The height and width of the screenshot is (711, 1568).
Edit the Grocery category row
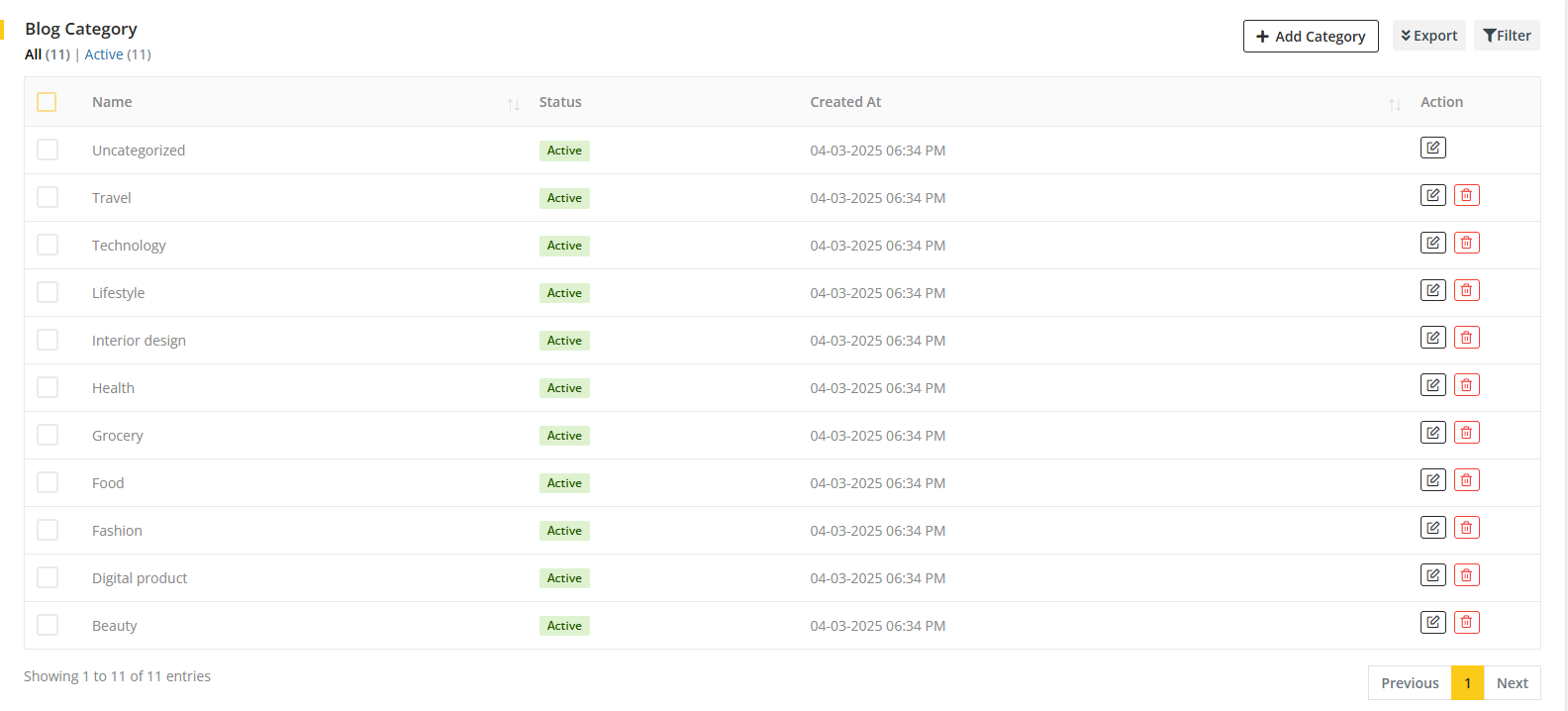coord(1432,433)
